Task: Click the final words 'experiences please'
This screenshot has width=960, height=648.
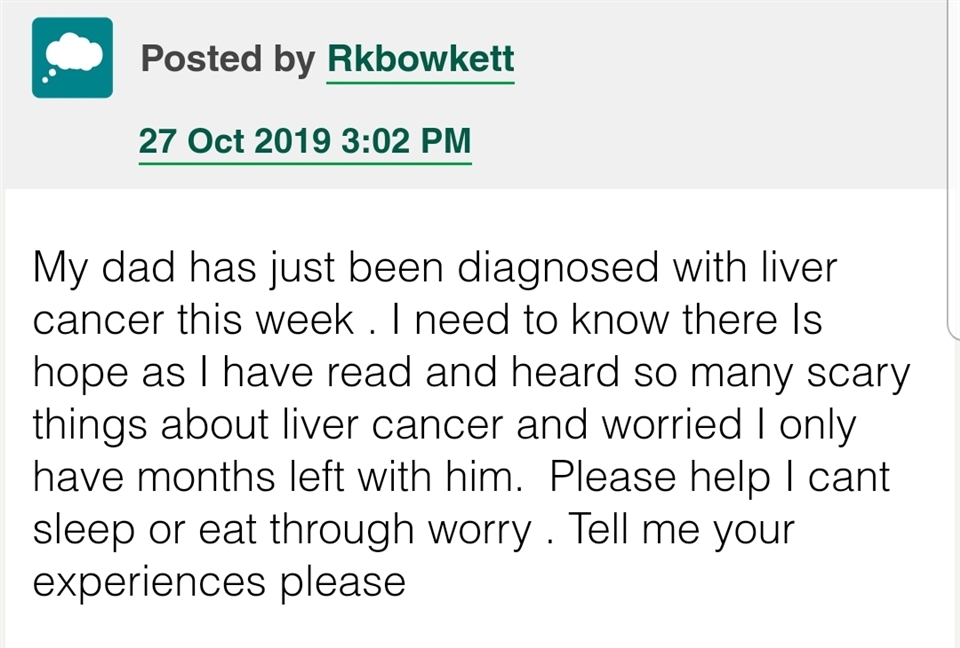Action: 219,582
